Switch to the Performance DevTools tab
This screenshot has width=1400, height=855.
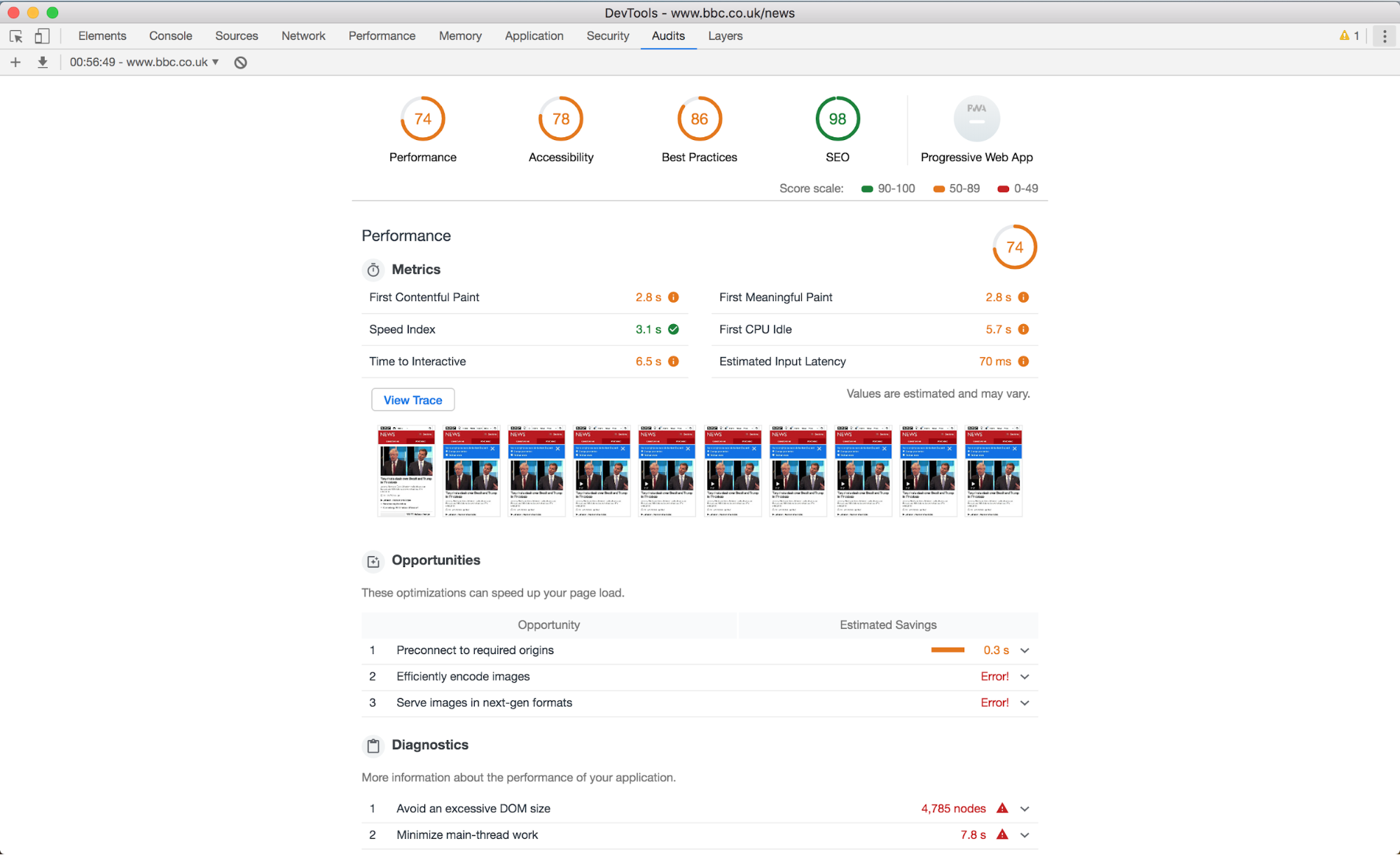pos(381,35)
